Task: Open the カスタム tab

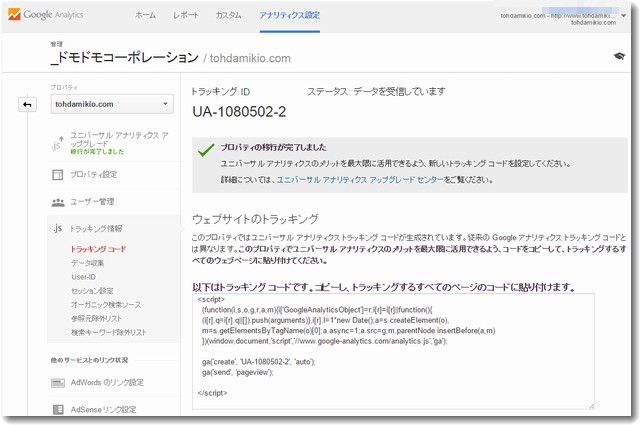Action: click(x=229, y=15)
